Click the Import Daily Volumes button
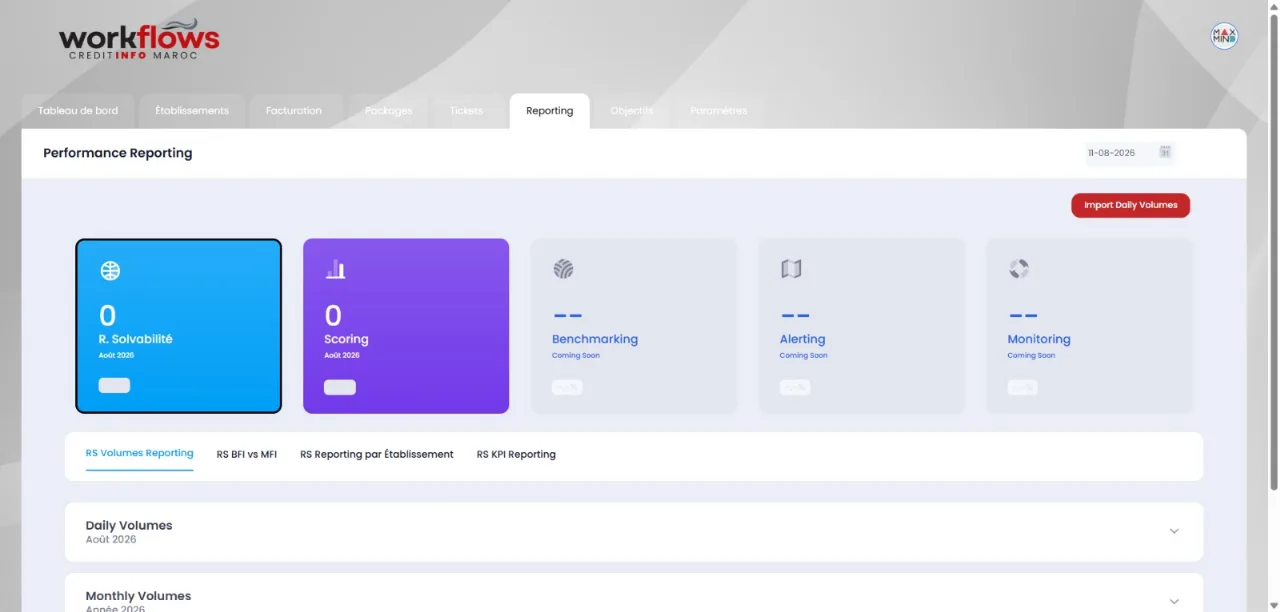Screen dimensions: 1280x612 tap(1130, 205)
